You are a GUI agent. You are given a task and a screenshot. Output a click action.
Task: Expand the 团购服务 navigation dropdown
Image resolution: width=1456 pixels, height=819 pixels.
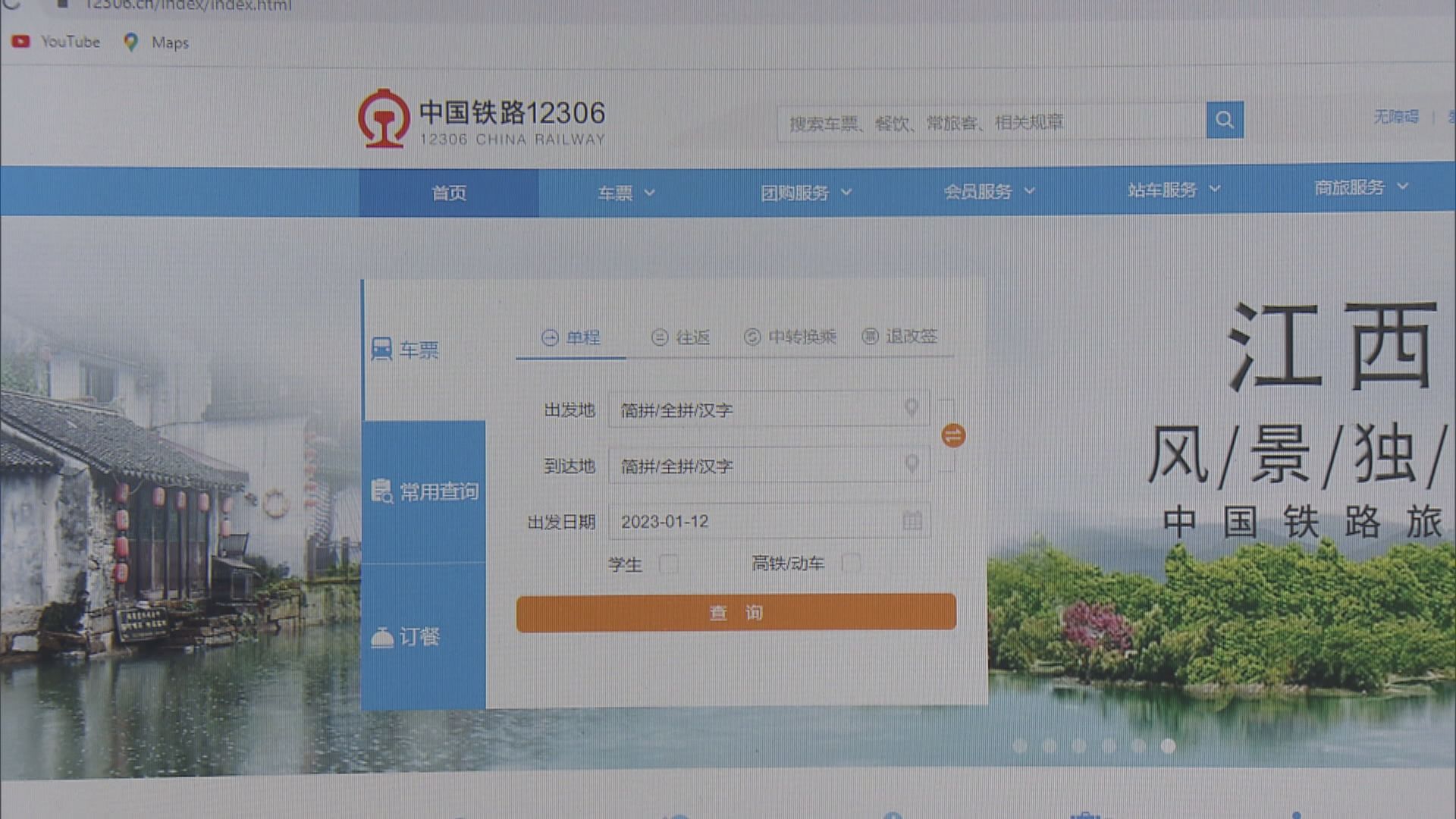pos(805,193)
